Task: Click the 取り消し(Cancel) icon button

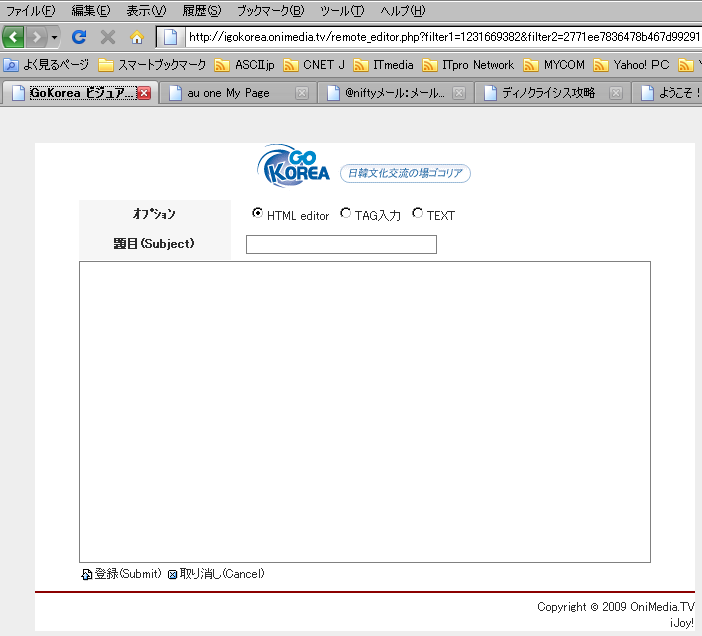Action: pos(172,574)
